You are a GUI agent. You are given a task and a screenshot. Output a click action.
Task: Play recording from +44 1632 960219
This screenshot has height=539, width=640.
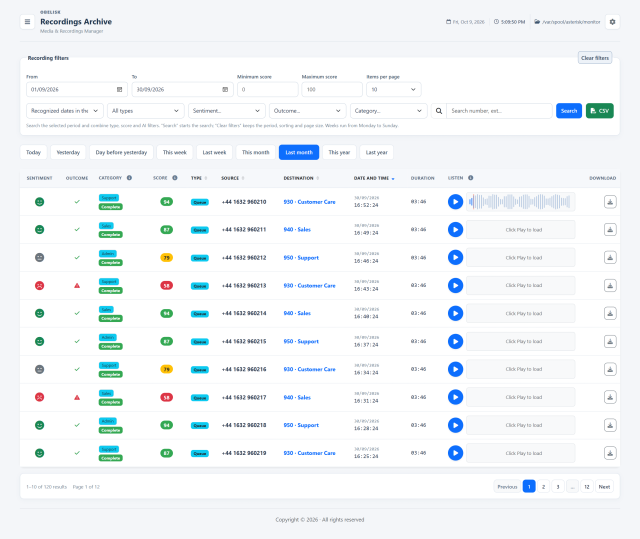click(x=455, y=453)
